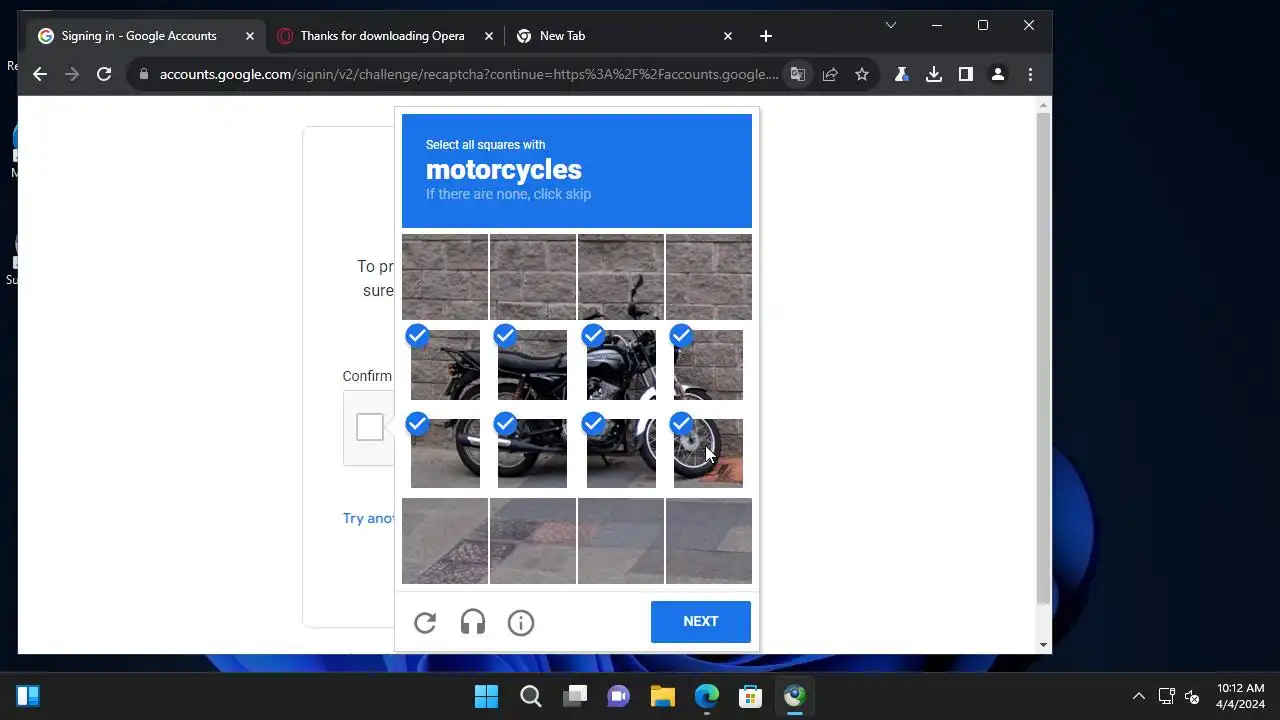Open the clock showing 10:12 AM

tap(1240, 696)
